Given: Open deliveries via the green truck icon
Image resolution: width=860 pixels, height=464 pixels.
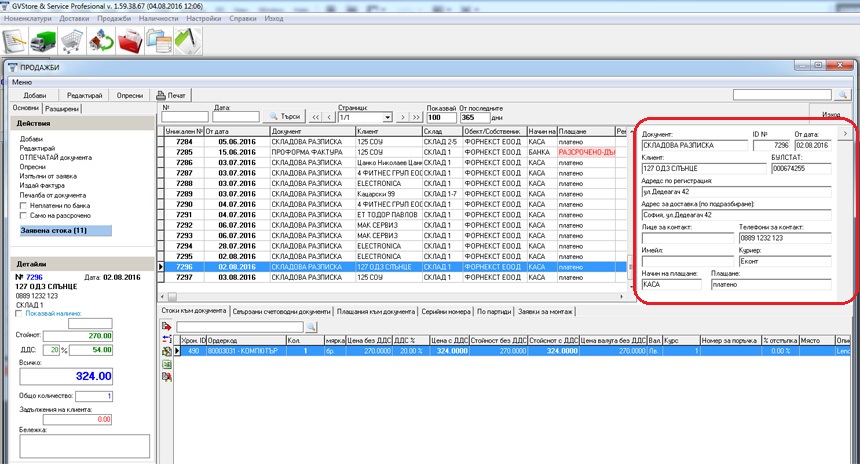Looking at the screenshot, I should pyautogui.click(x=43, y=41).
